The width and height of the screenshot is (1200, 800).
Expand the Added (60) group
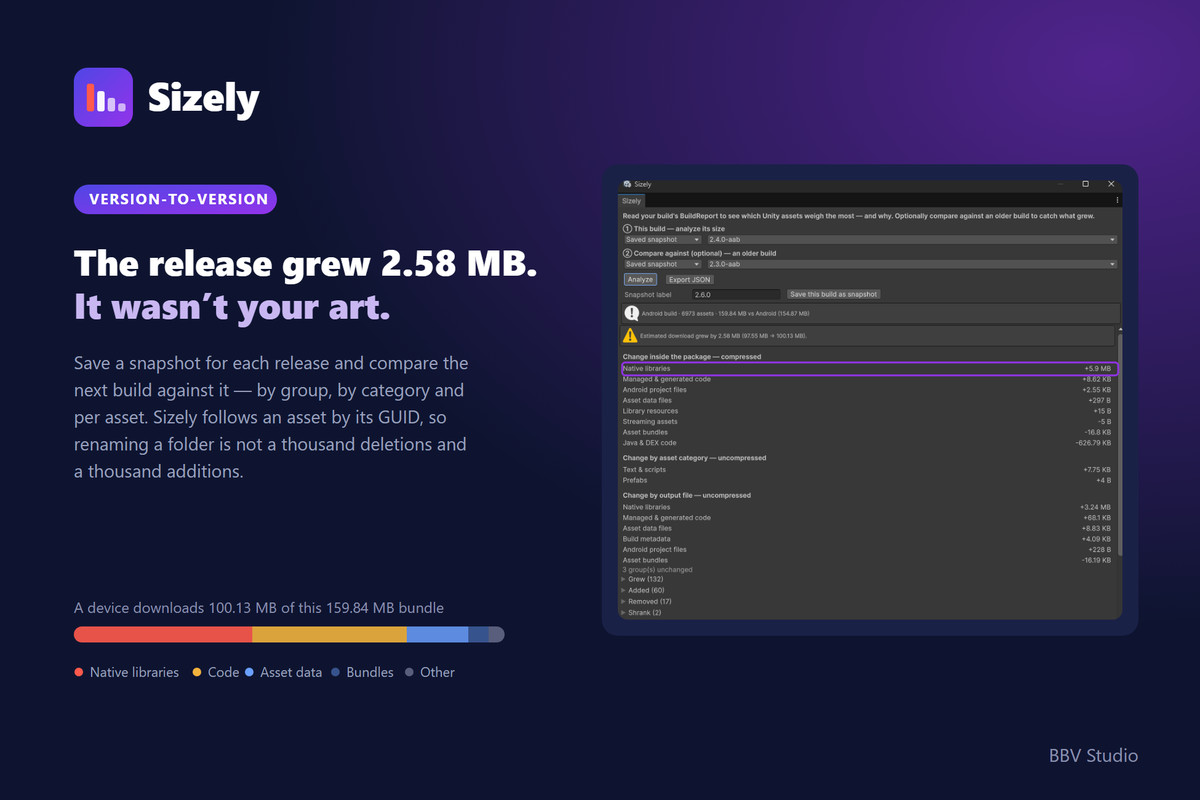tap(642, 591)
